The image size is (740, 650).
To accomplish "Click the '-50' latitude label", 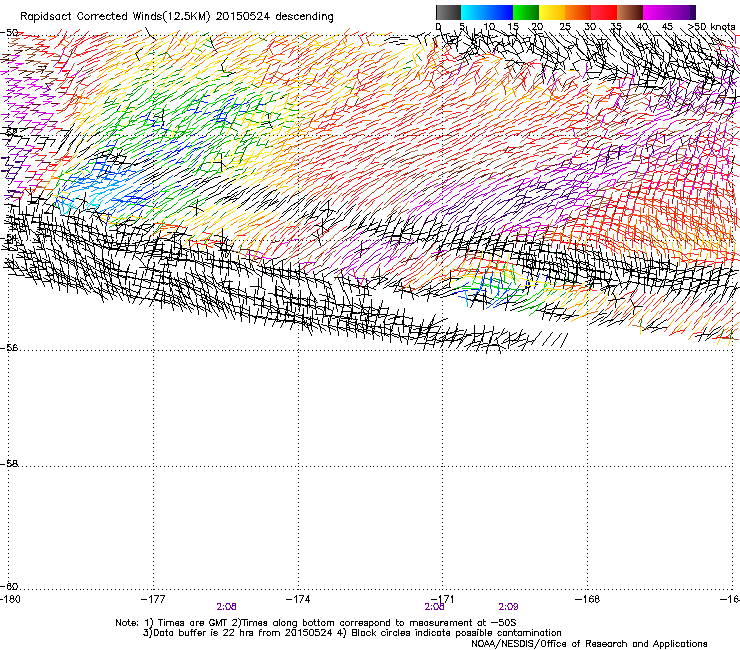I will pyautogui.click(x=9, y=32).
